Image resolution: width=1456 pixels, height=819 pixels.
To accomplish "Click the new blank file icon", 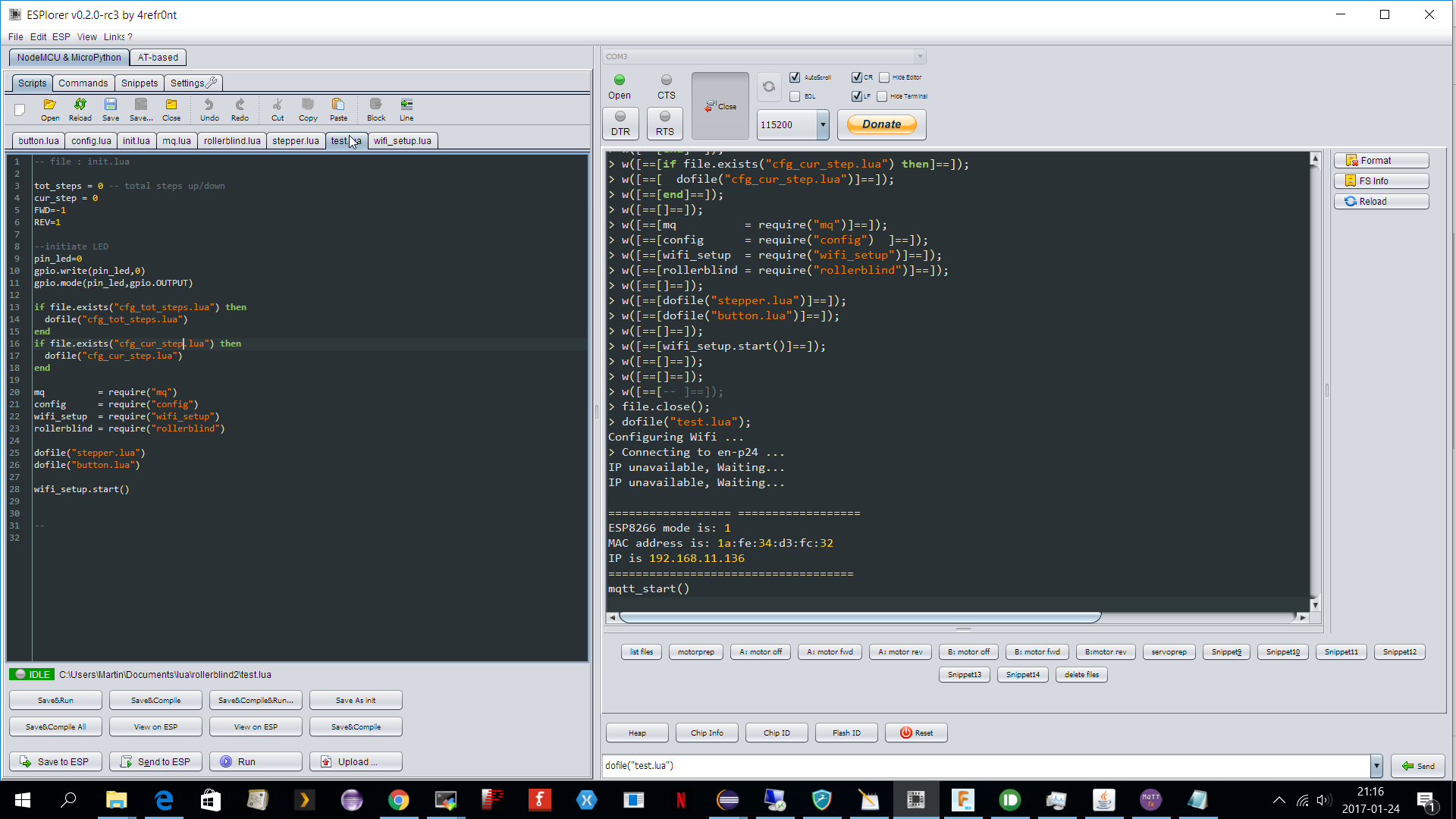I will (x=20, y=110).
